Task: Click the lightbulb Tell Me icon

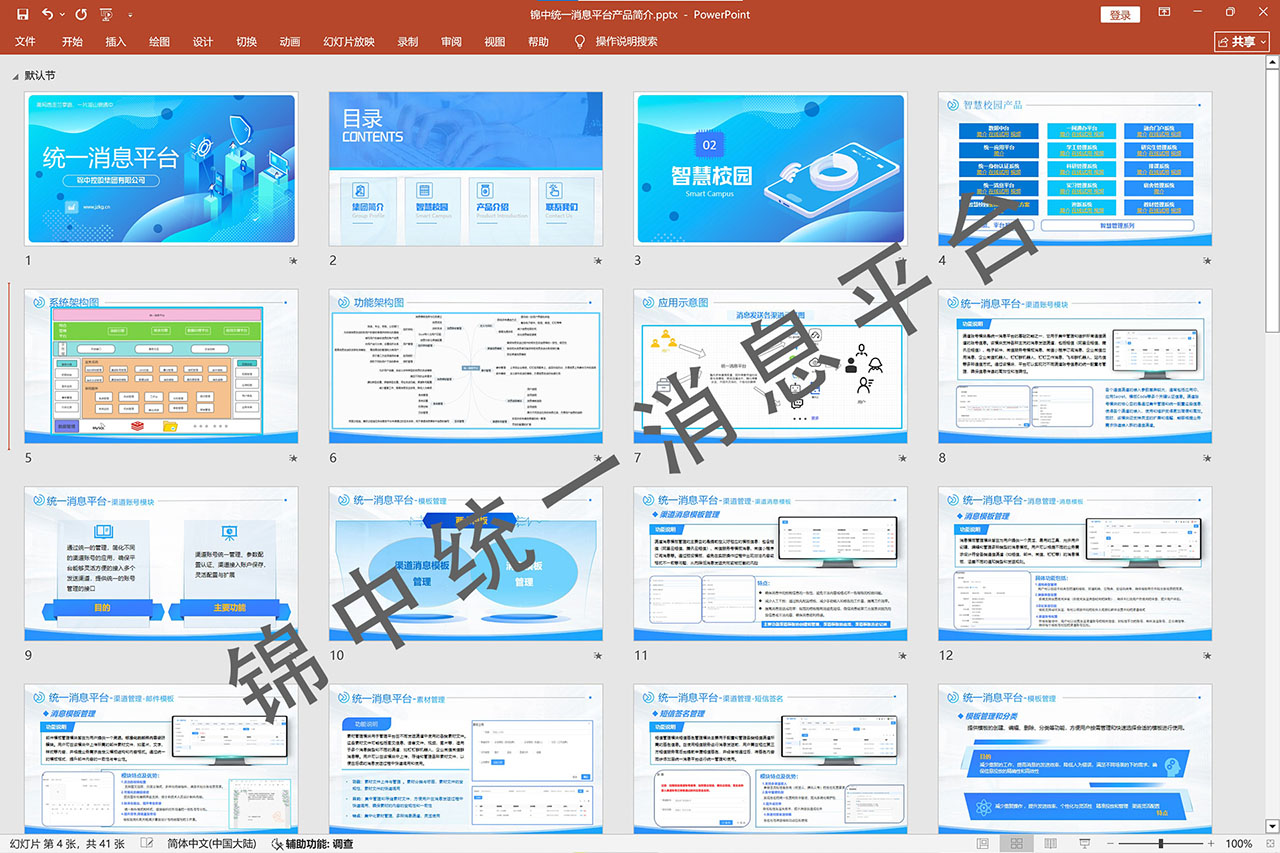Action: point(579,42)
